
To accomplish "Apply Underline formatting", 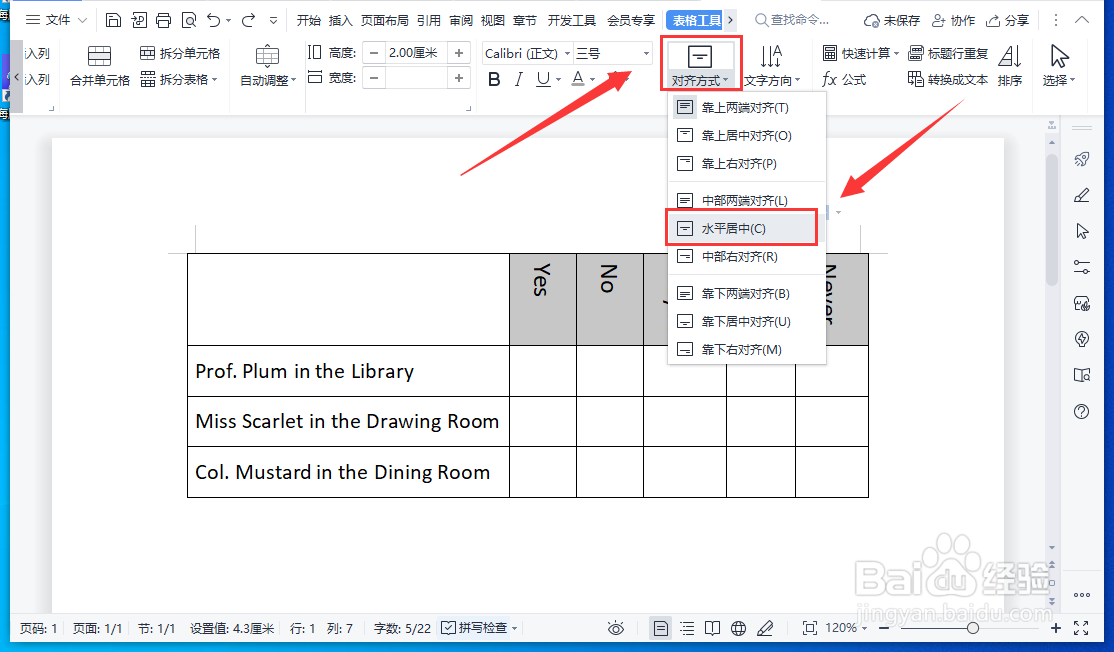I will click(543, 80).
